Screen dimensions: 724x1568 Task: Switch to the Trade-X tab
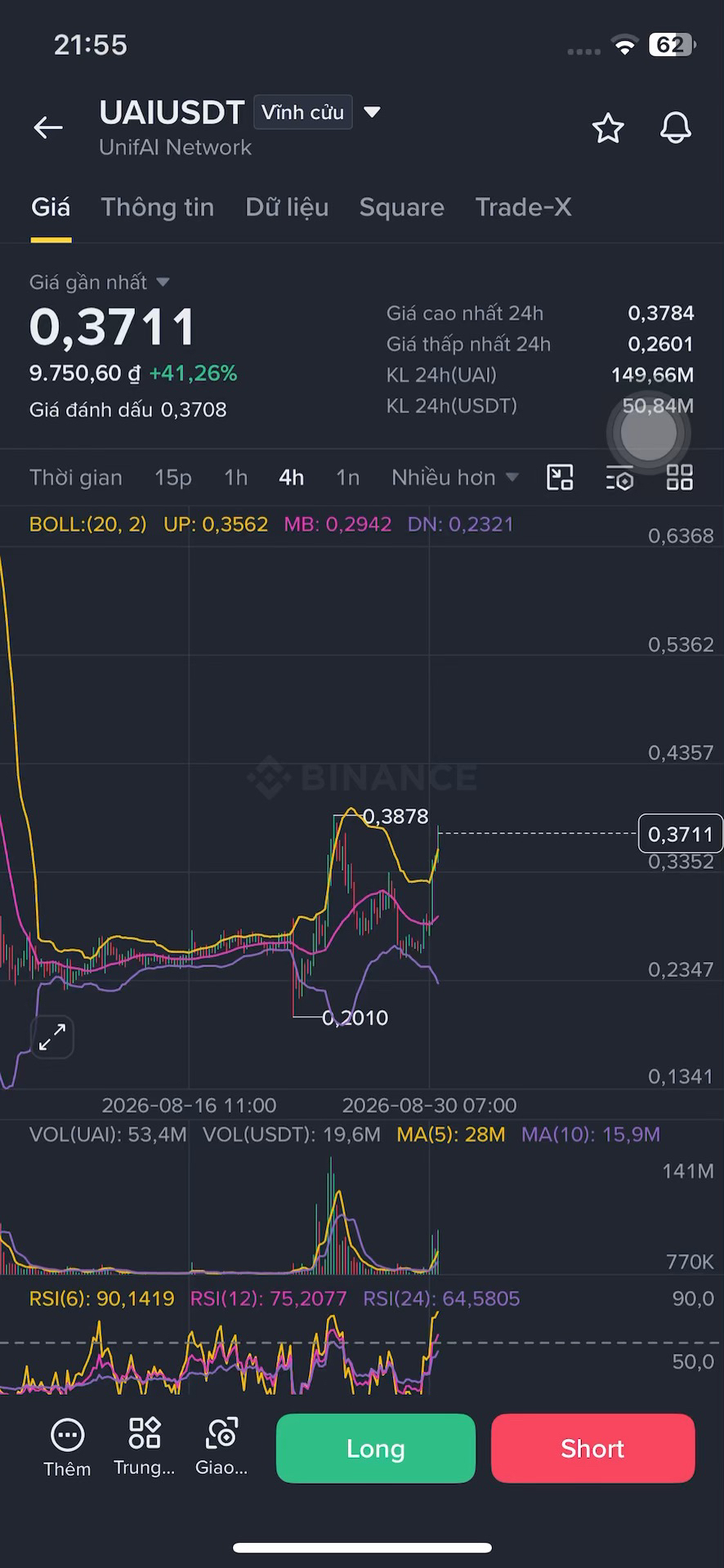pos(523,207)
